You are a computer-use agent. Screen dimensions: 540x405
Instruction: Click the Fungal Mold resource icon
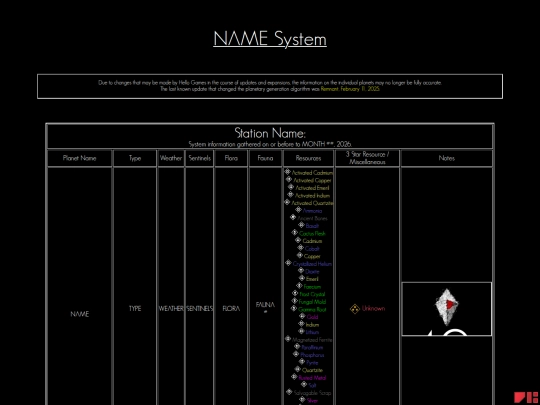tap(294, 301)
